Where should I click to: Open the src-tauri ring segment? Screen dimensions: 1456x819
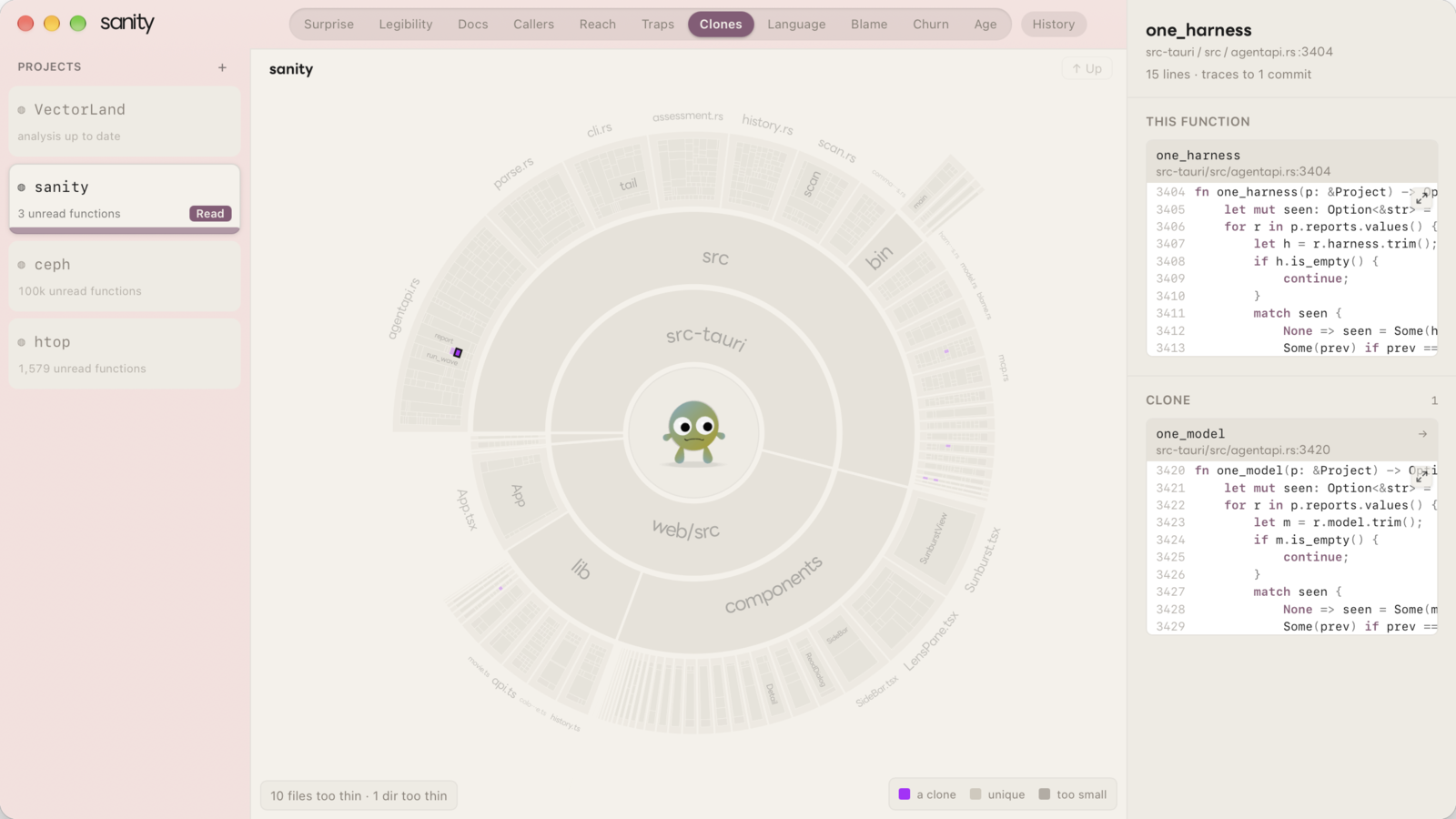point(706,338)
